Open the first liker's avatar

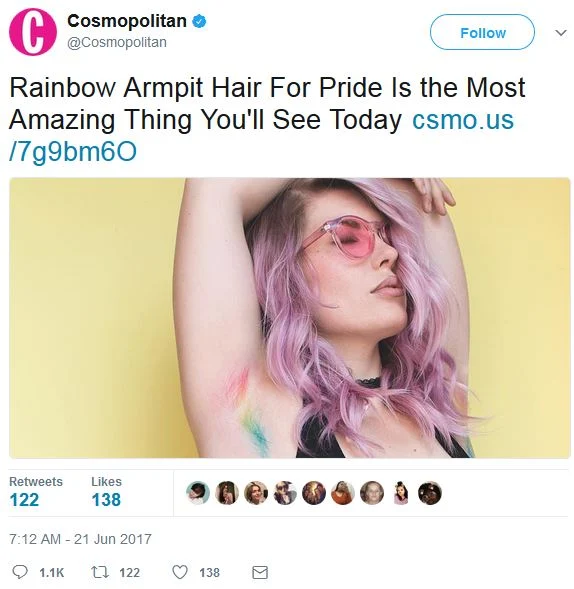[198, 493]
